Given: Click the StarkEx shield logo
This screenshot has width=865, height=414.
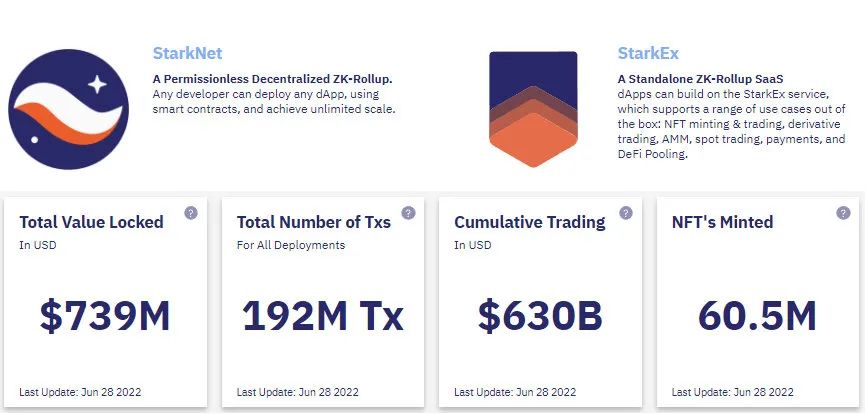Looking at the screenshot, I should (533, 109).
